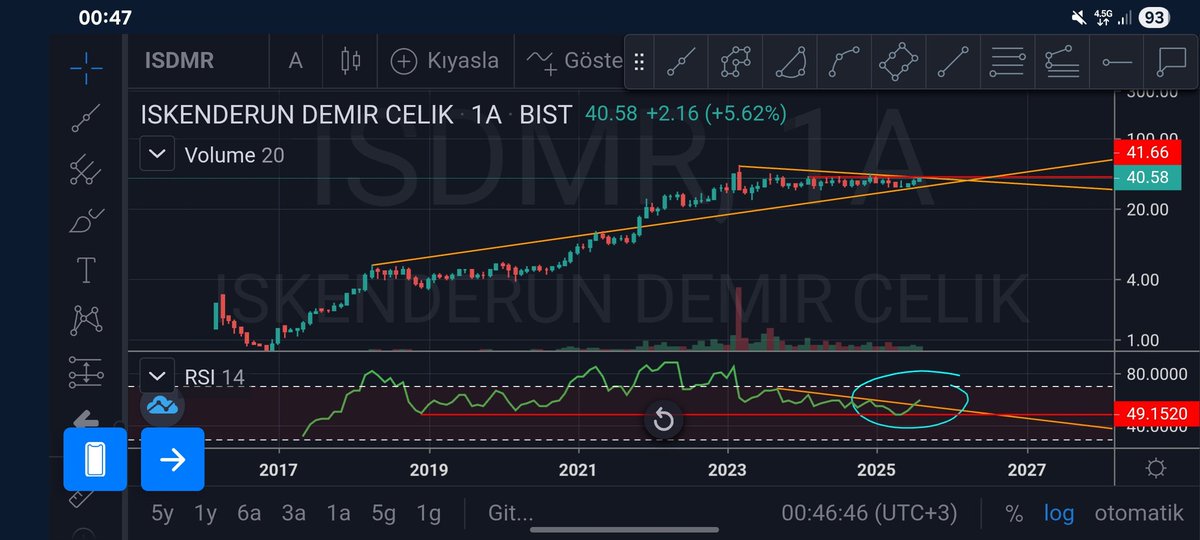Pick the horizontal line tool
1200x540 pixels.
click(1116, 62)
